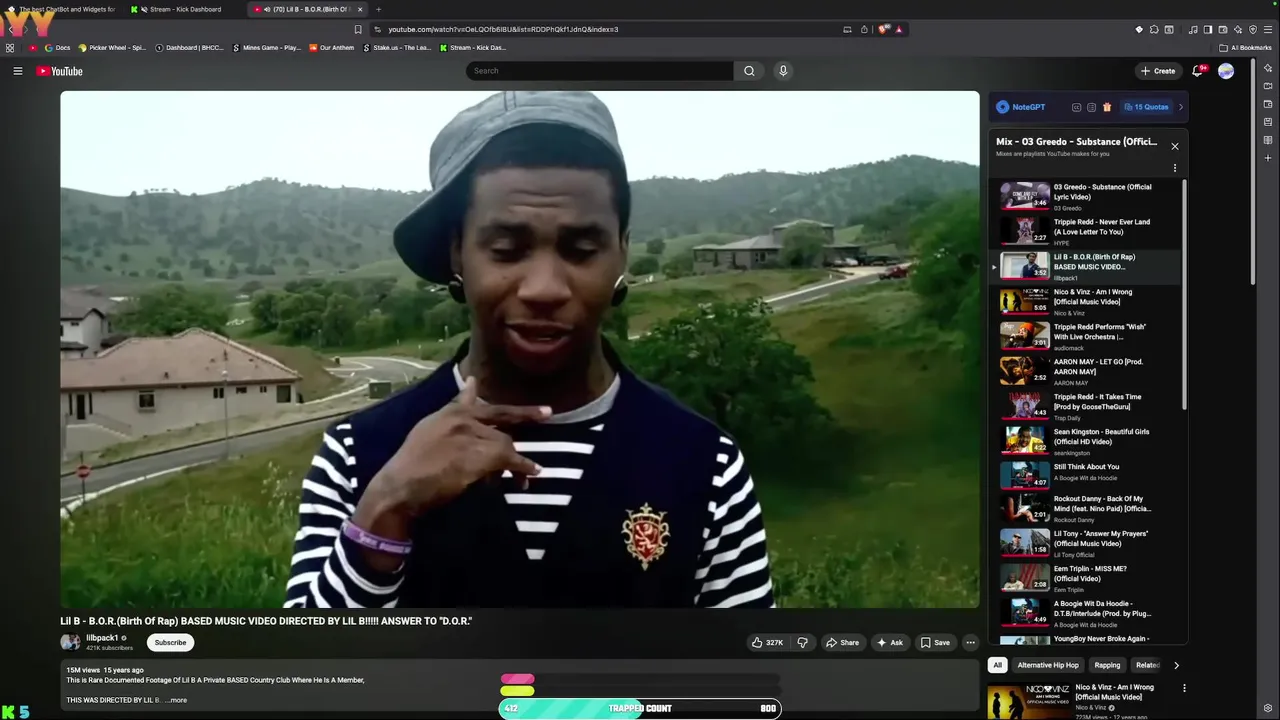Open the Our Anthem bookmark
Screen dimensions: 1280x720
(x=331, y=47)
